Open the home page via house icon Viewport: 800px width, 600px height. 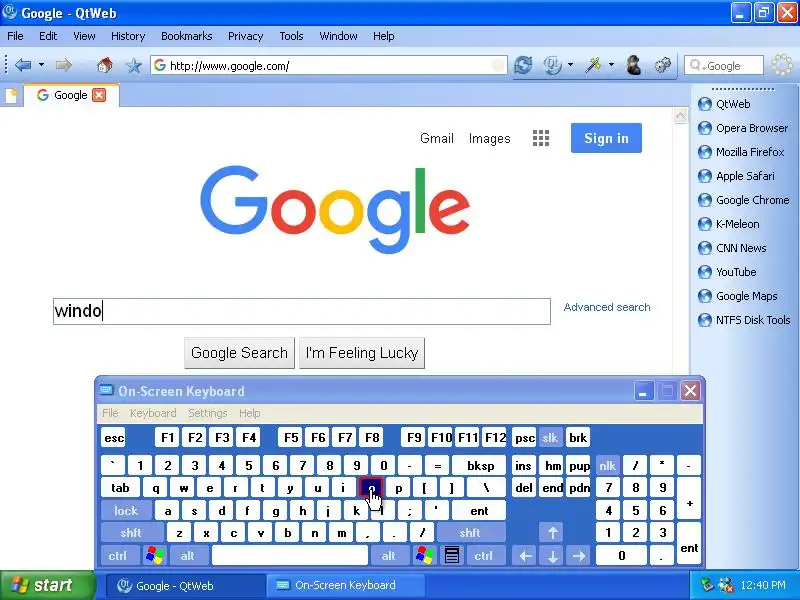coord(105,65)
